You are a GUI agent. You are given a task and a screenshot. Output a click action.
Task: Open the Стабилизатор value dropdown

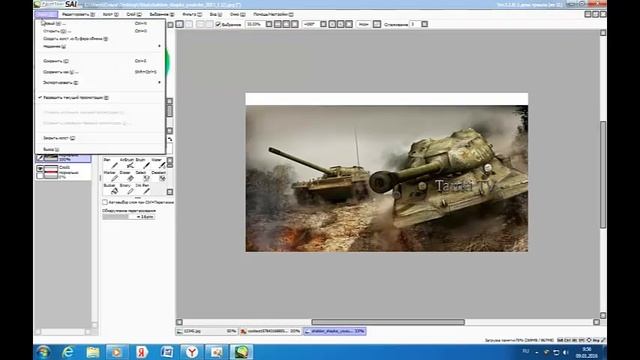coord(424,24)
